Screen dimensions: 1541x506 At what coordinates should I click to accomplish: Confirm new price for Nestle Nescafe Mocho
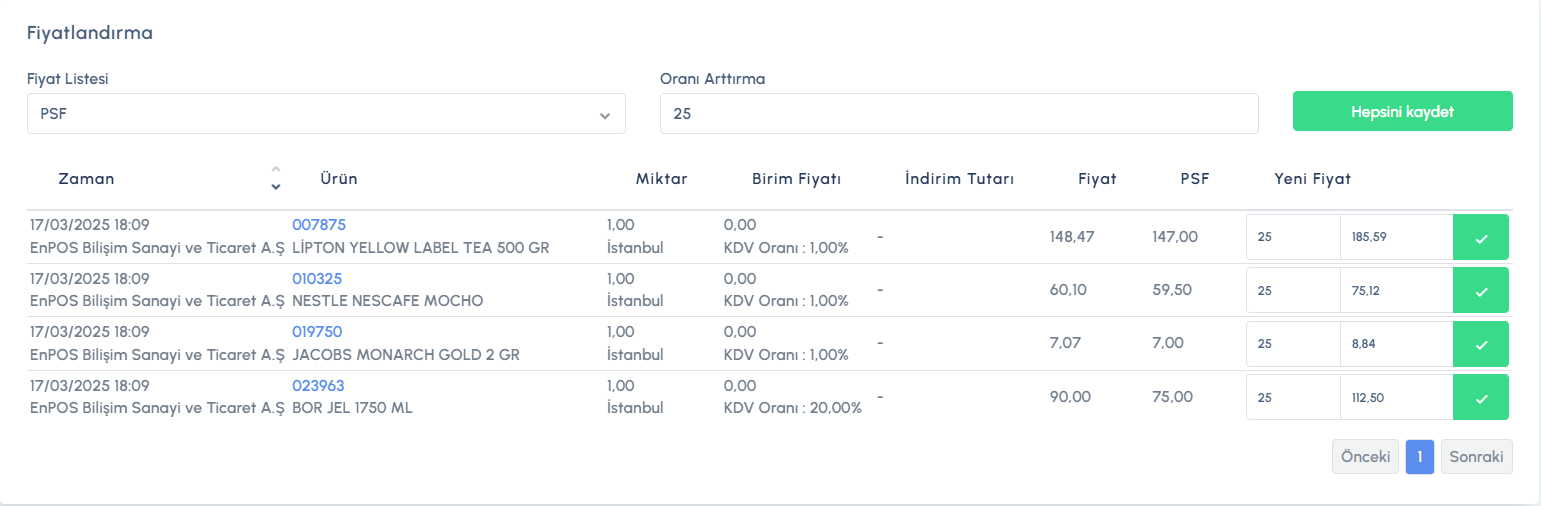pyautogui.click(x=1481, y=291)
